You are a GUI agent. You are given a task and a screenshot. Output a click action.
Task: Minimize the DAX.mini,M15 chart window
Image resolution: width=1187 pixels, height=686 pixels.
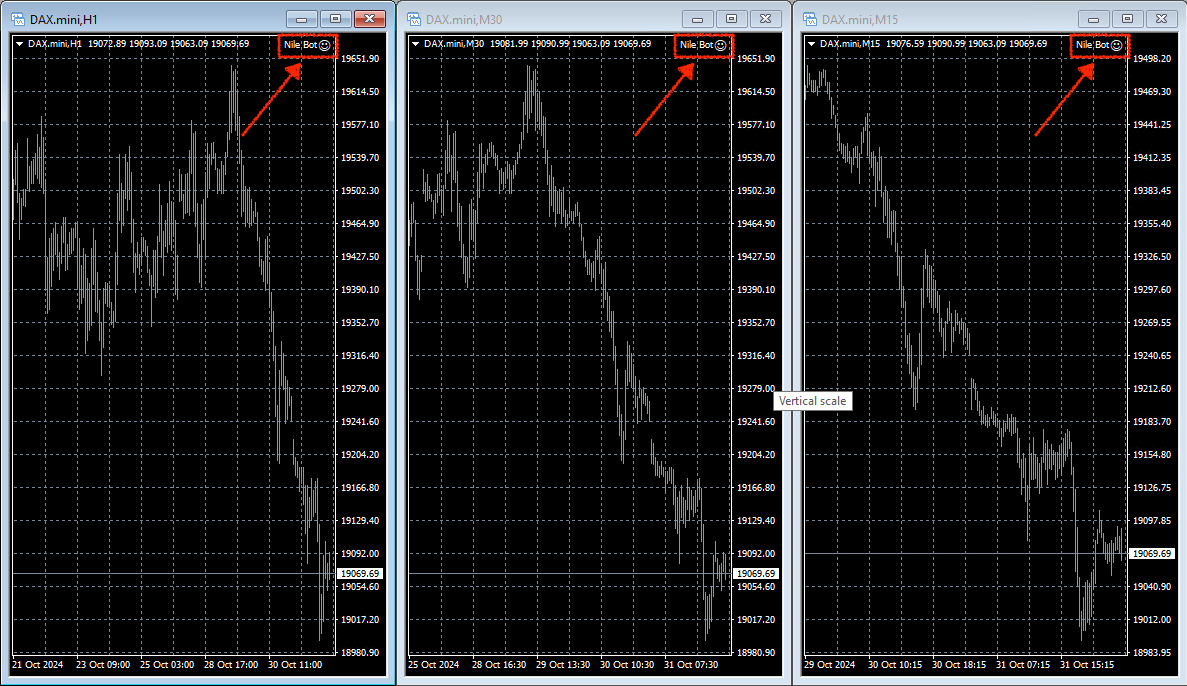pyautogui.click(x=1094, y=18)
